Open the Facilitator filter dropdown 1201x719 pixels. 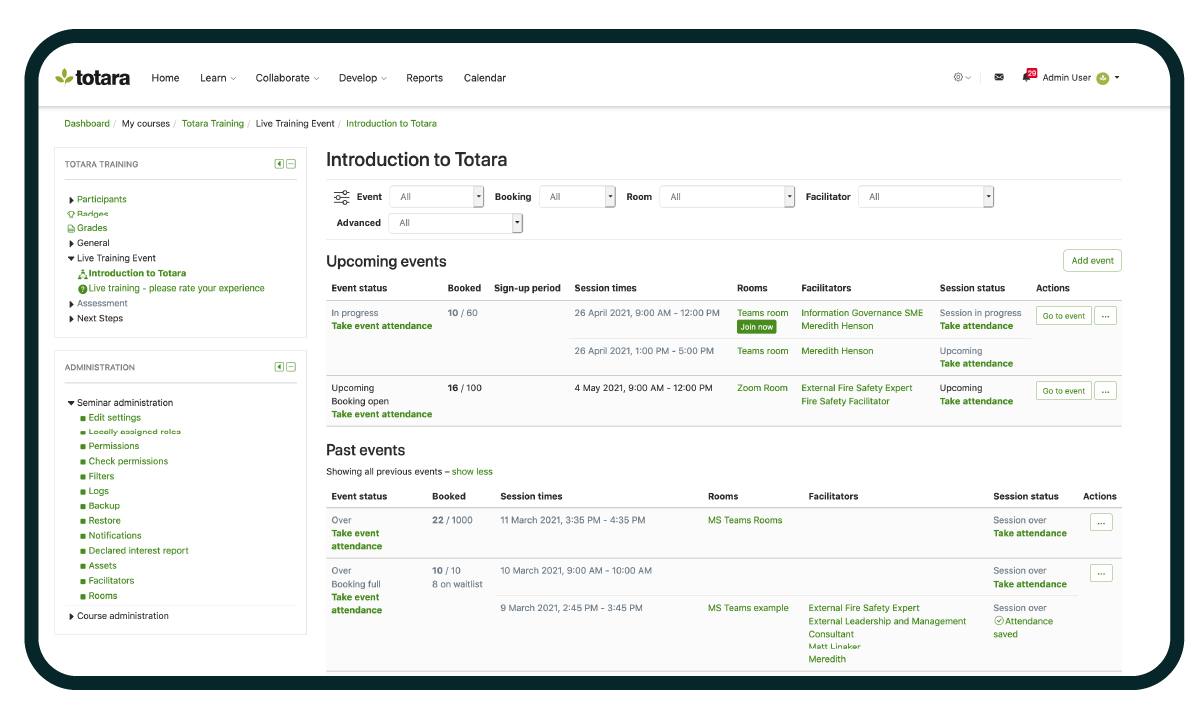click(x=927, y=197)
